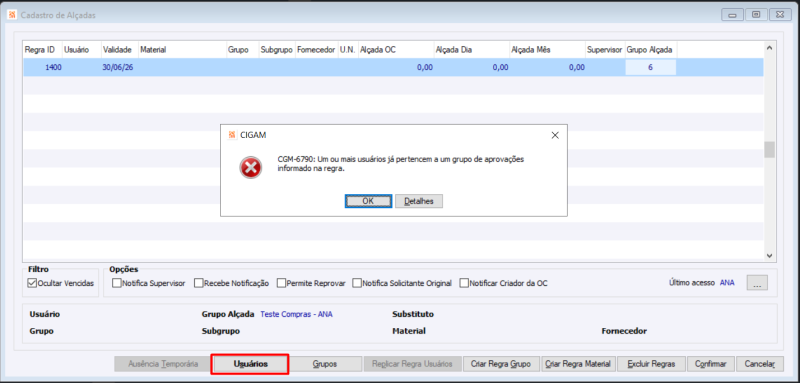Click the Subgrupo column header
This screenshot has height=383, width=800.
click(277, 50)
